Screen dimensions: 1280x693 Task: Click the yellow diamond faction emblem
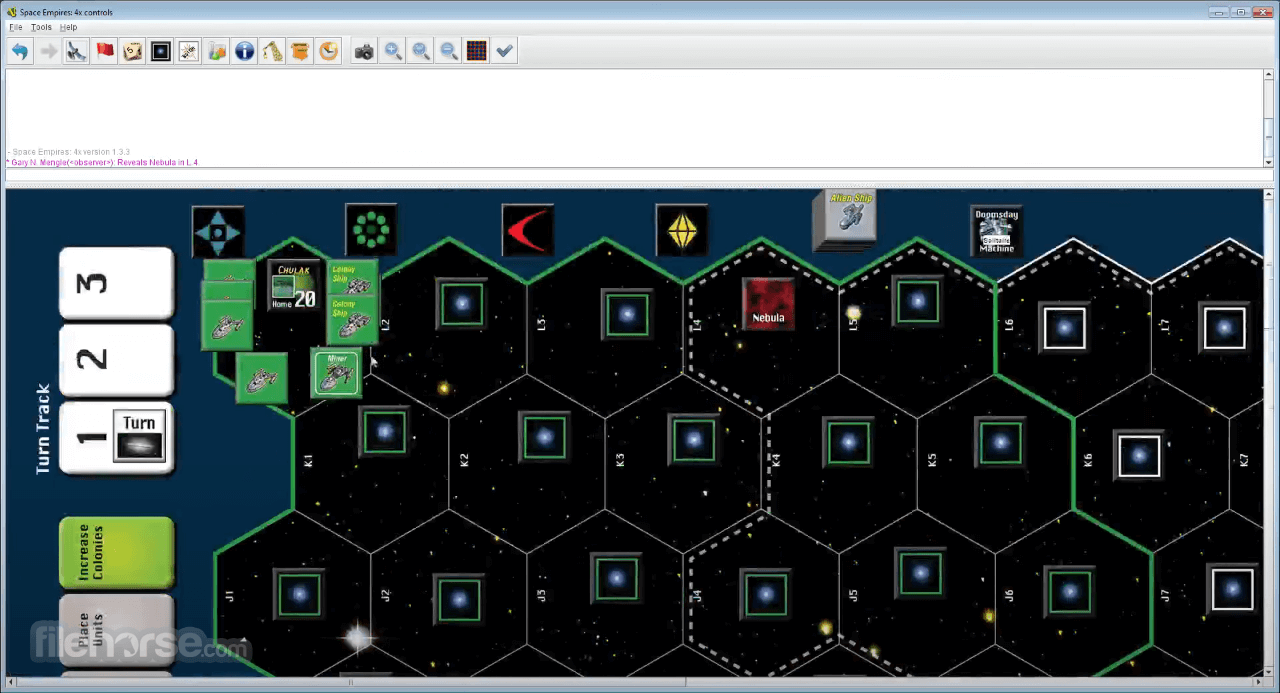click(x=682, y=231)
